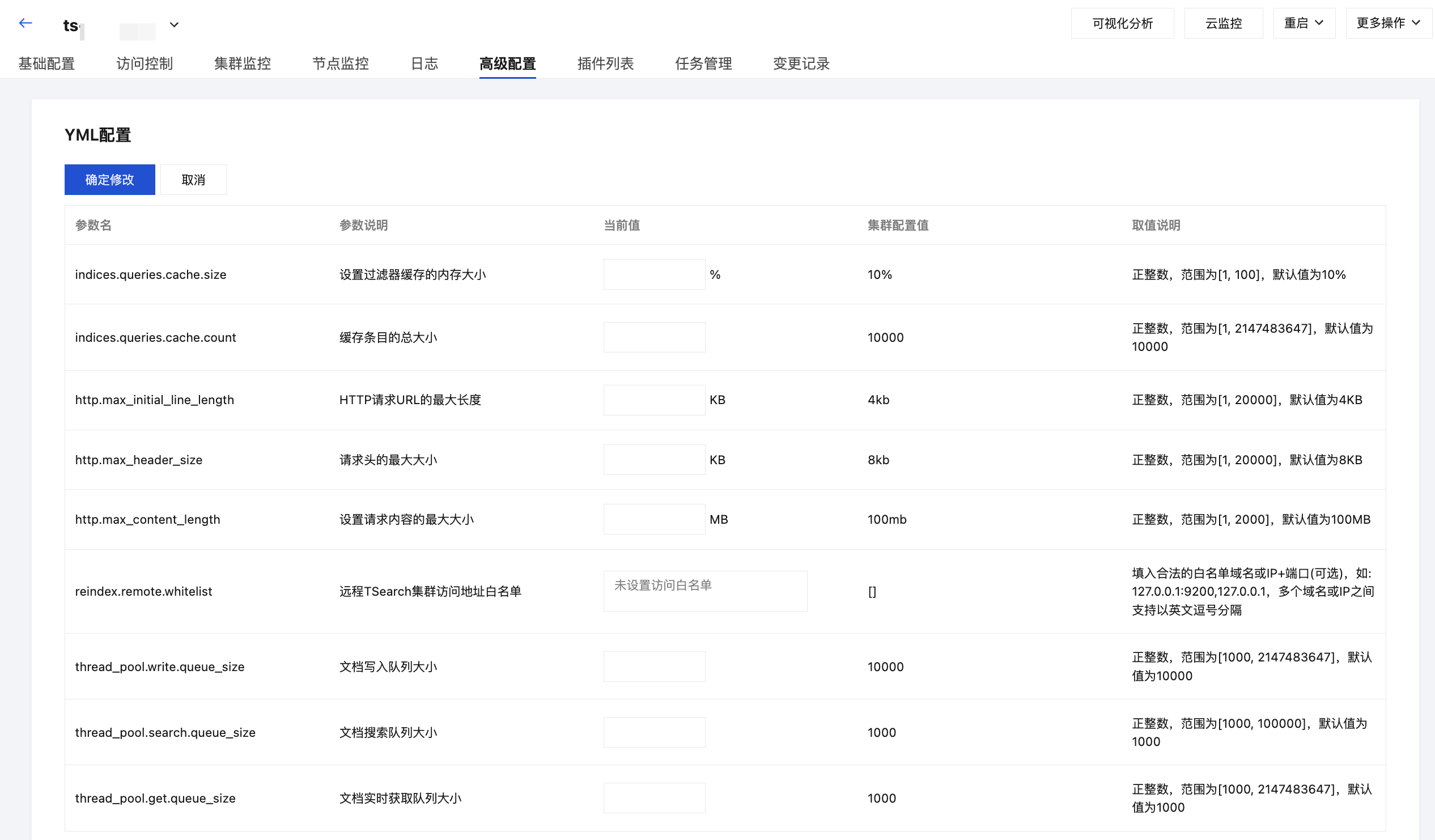Screen dimensions: 1435x840
Task: Click the reindex.remote.whitelist whitelist textbox
Action: [705, 591]
